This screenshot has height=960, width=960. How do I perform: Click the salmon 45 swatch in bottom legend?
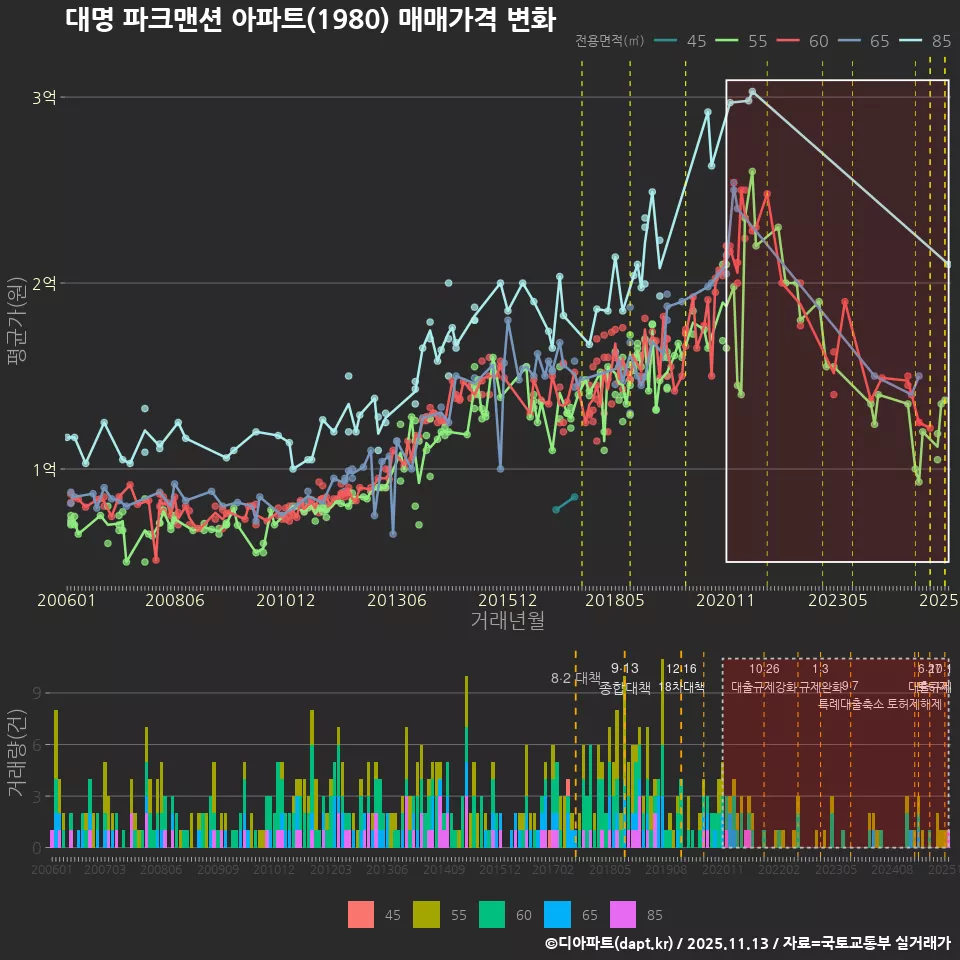tap(361, 914)
